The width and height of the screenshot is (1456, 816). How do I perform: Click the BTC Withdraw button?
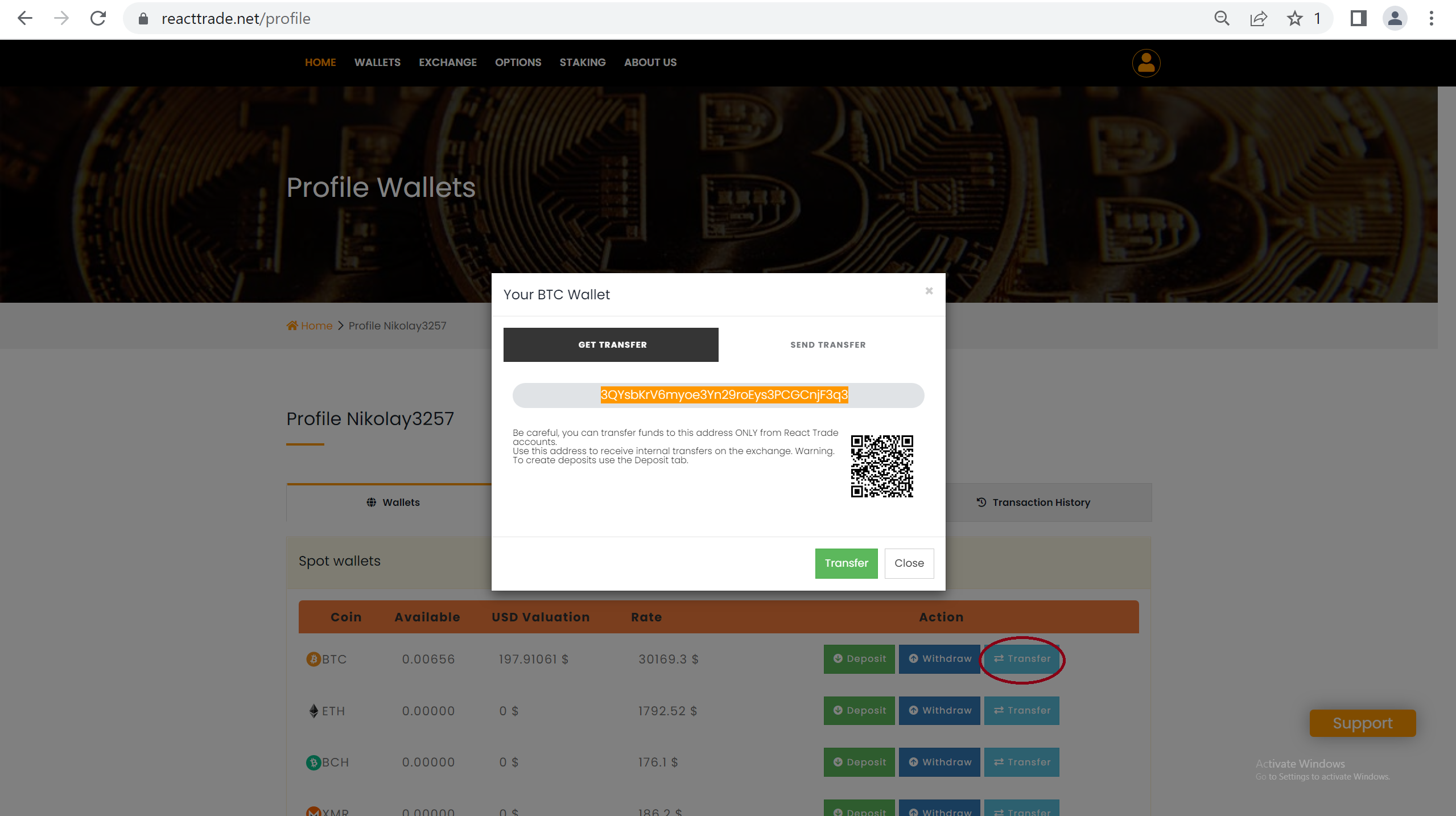pyautogui.click(x=939, y=659)
